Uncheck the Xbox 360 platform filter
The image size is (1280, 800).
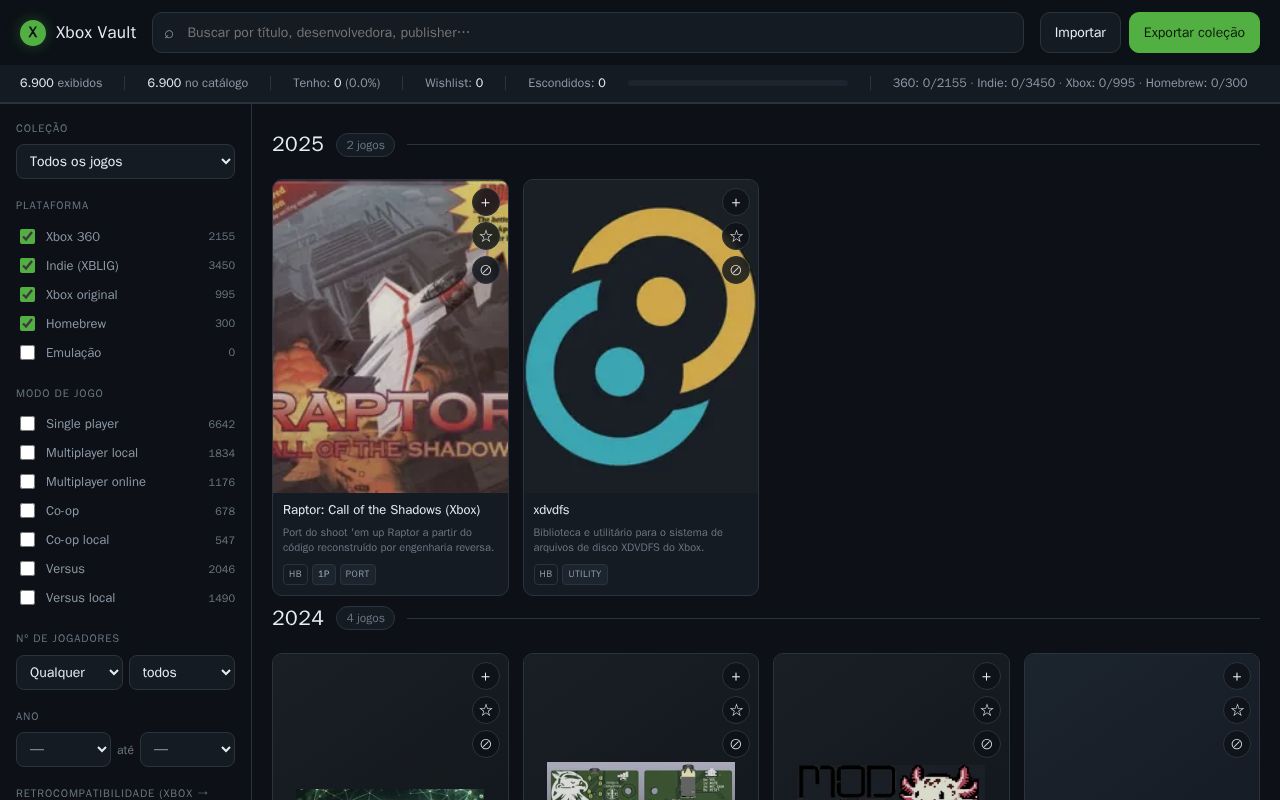[28, 237]
